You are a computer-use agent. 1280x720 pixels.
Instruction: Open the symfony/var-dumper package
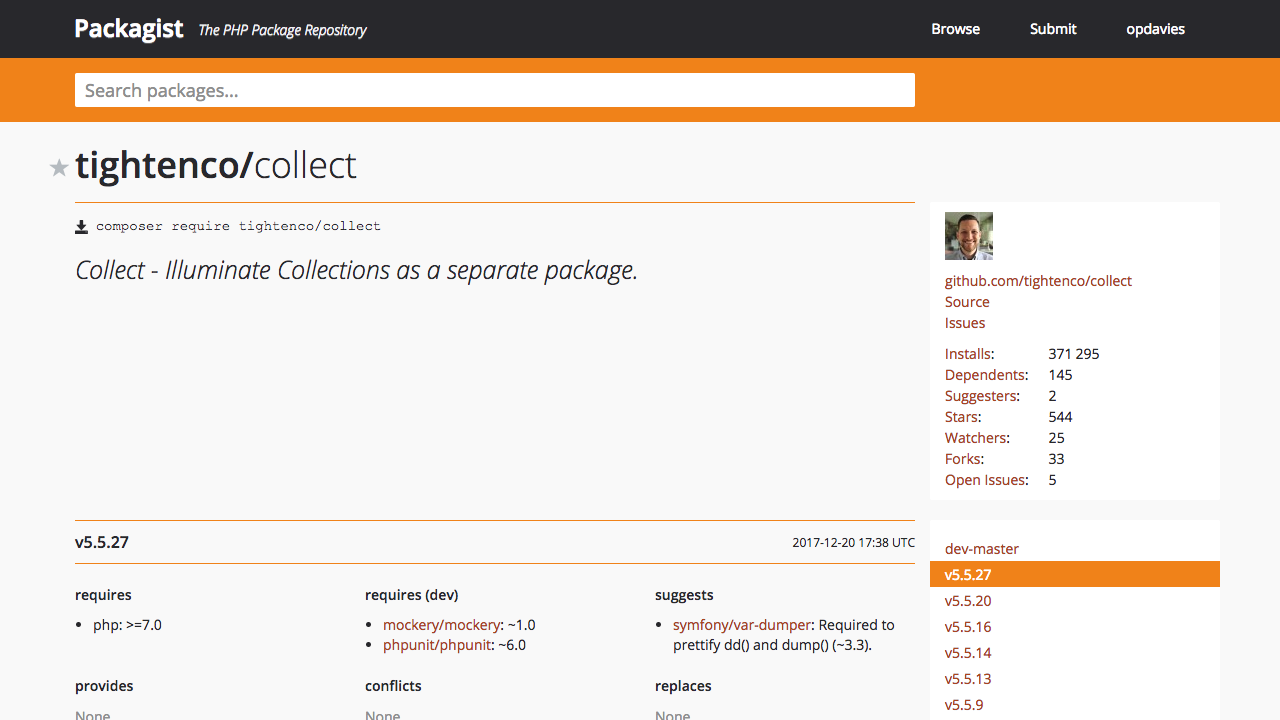point(740,625)
